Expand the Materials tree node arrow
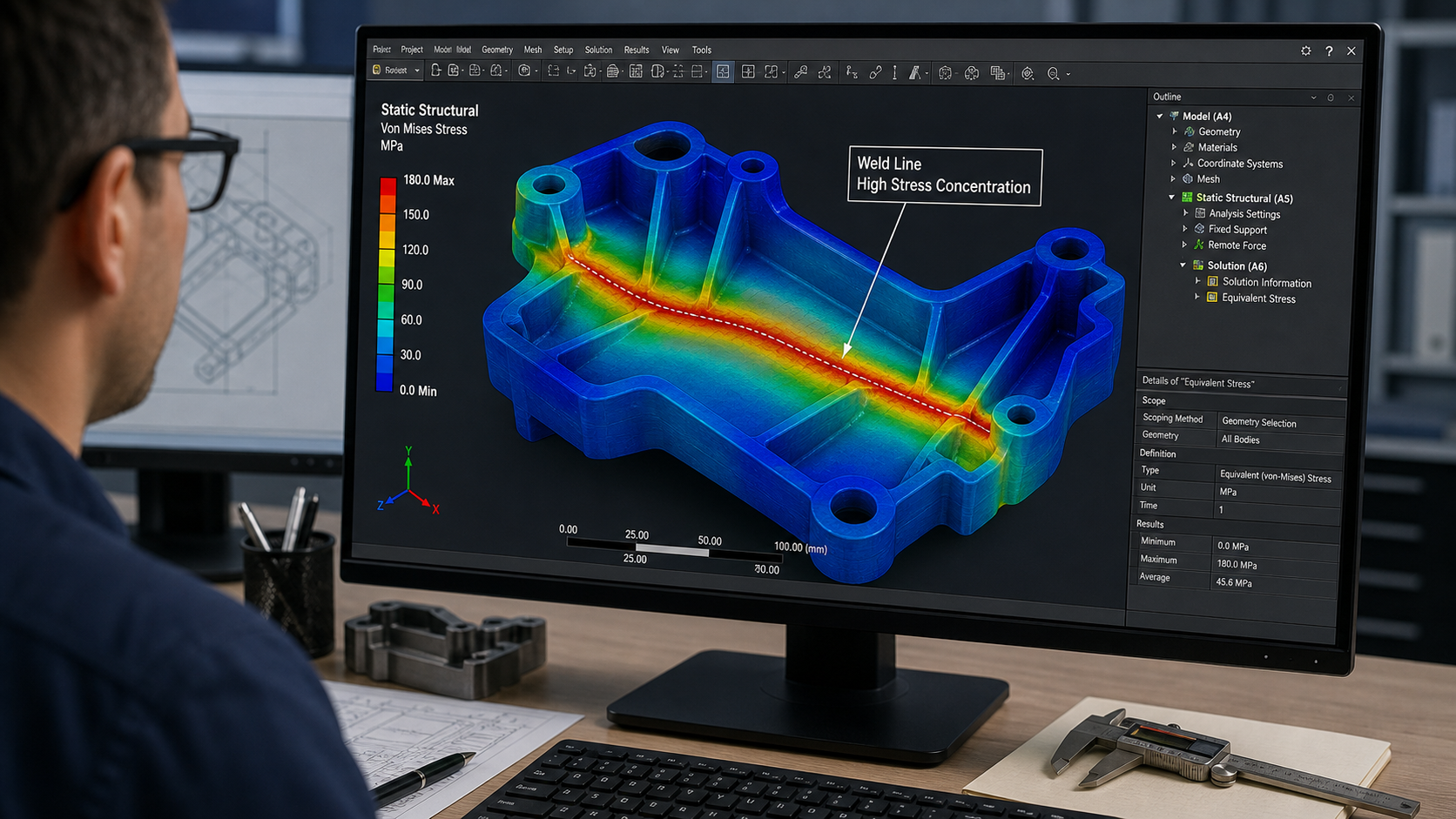 click(x=1174, y=147)
